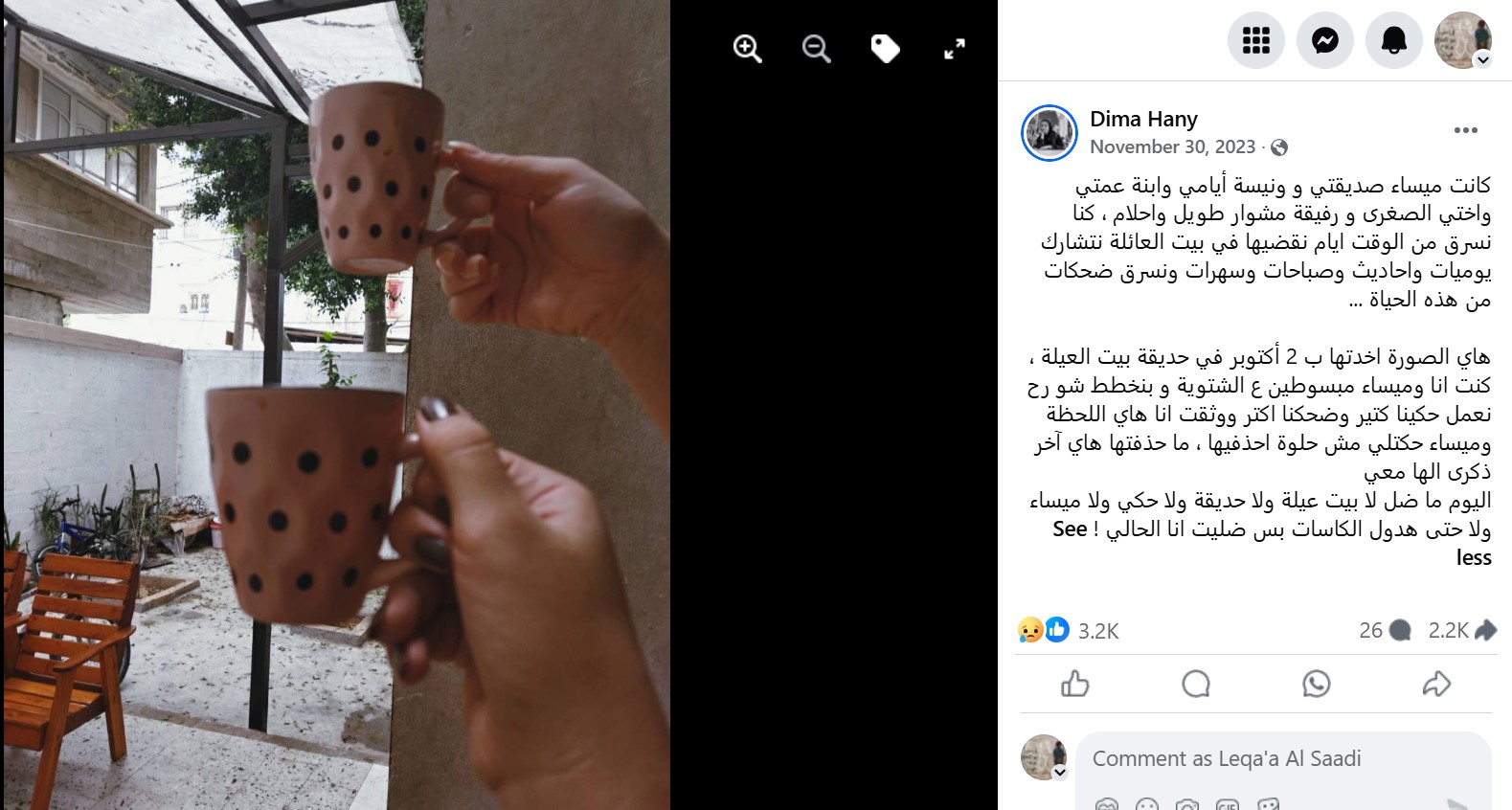This screenshot has width=1512, height=810.
Task: Open the Facebook menu grid
Action: pos(1255,40)
